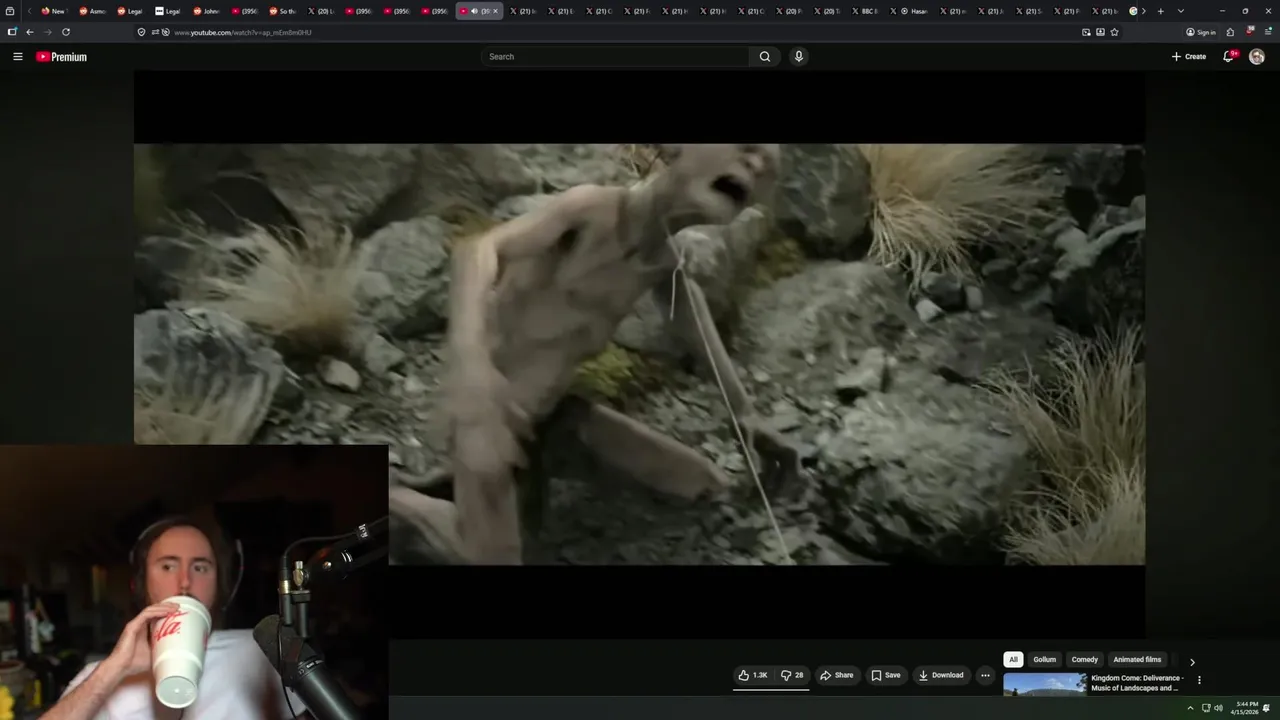The width and height of the screenshot is (1280, 720).
Task: Click the video player to pause
Action: coord(640,354)
